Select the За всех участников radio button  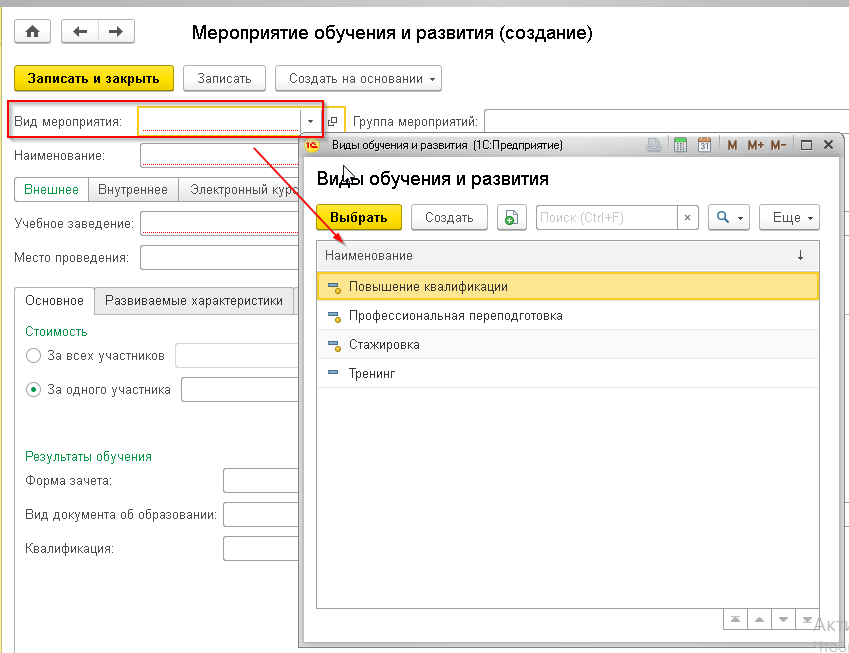[34, 356]
